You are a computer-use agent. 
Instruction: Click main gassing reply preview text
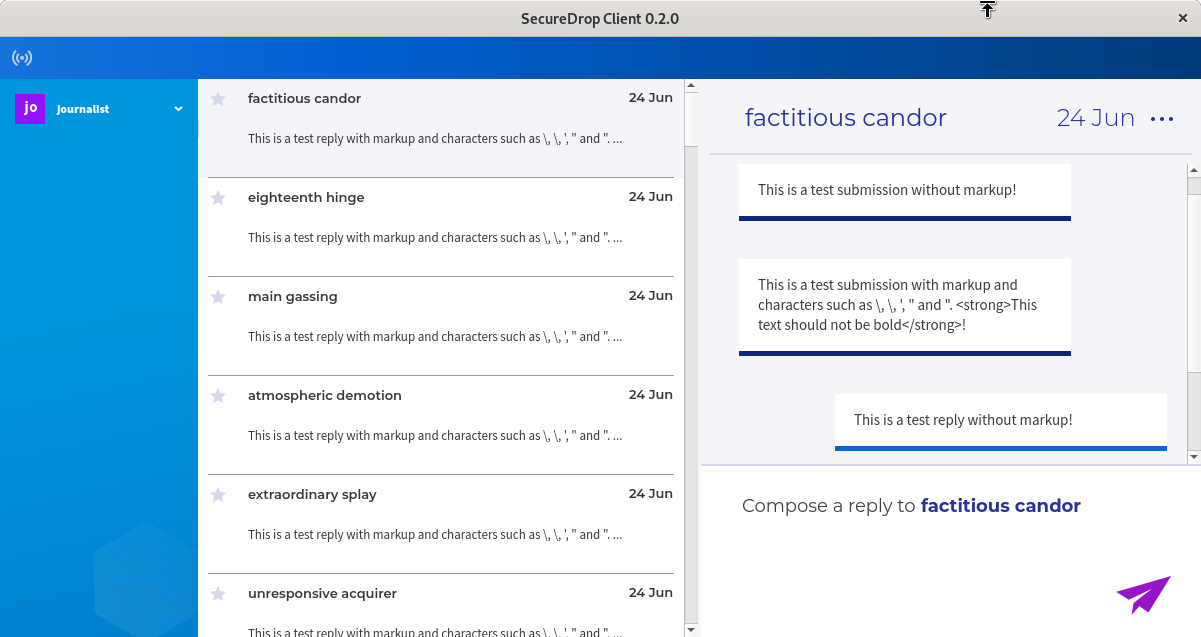click(x=435, y=337)
